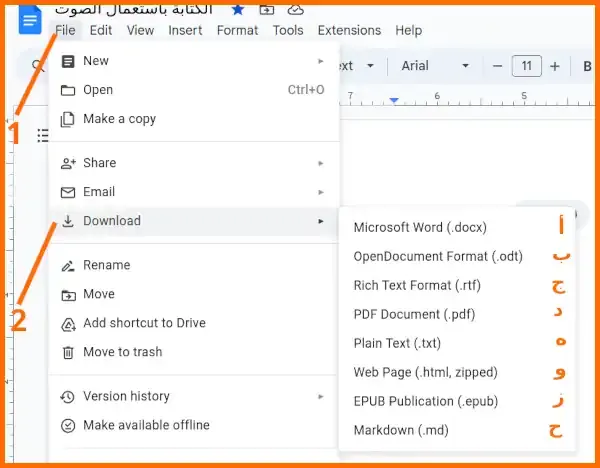The height and width of the screenshot is (468, 600).
Task: Open the Edit menu
Action: pos(101,30)
